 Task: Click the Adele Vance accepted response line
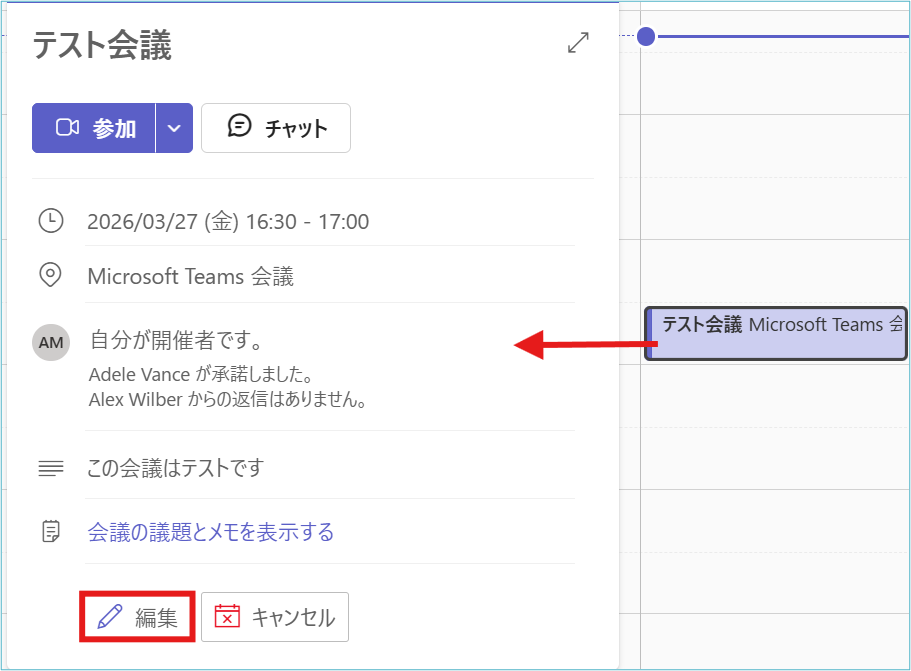pyautogui.click(x=202, y=376)
